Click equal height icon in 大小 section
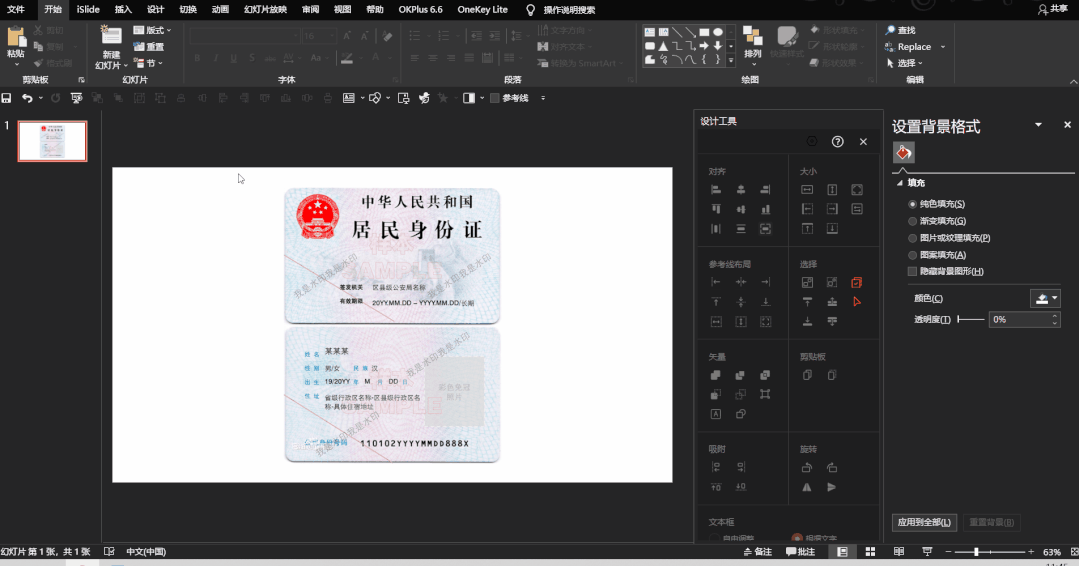1079x566 pixels. tap(832, 190)
